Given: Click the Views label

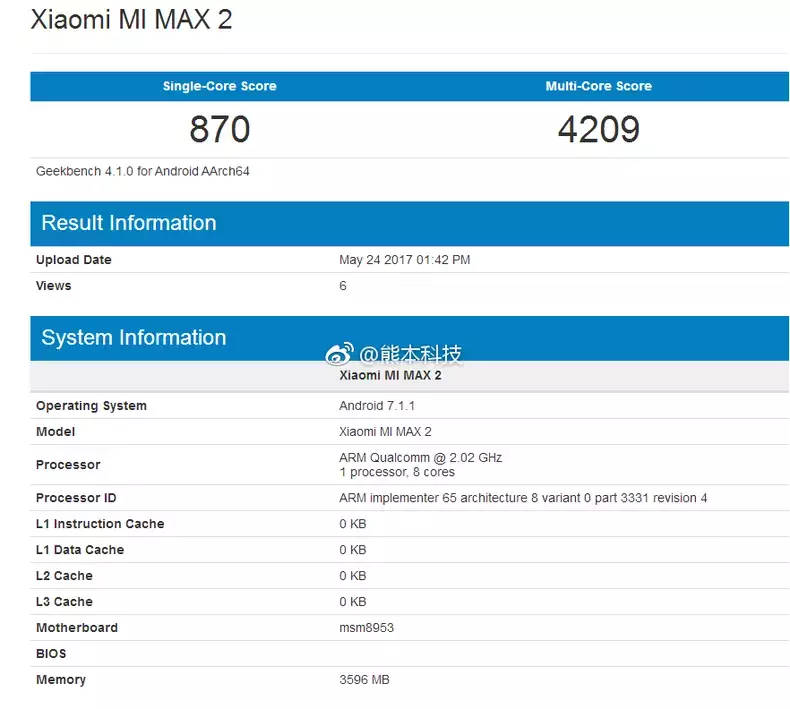Looking at the screenshot, I should coord(53,286).
